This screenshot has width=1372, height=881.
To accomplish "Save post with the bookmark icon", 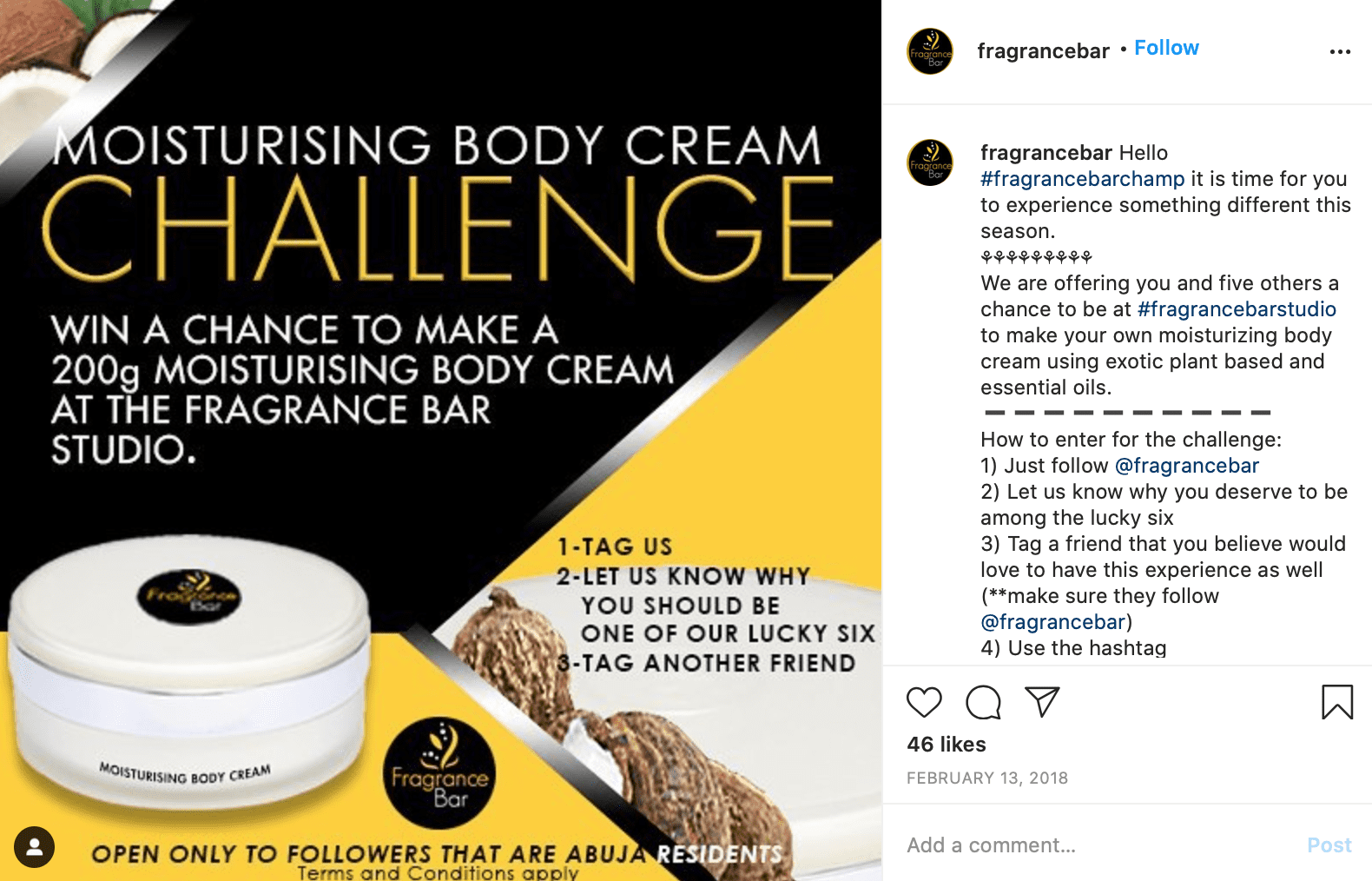I will 1337,702.
